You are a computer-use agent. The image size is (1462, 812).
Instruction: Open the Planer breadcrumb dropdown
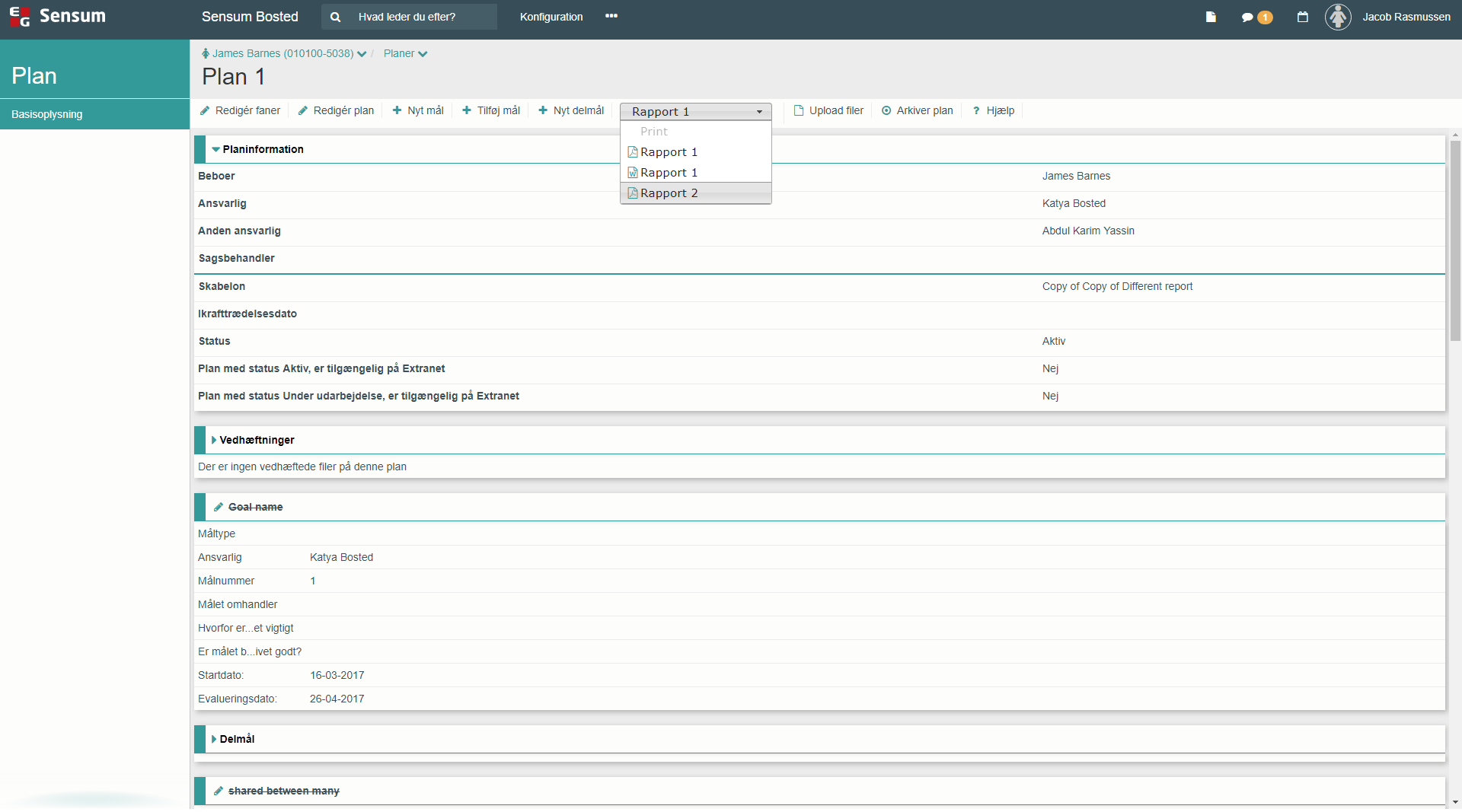coord(405,53)
